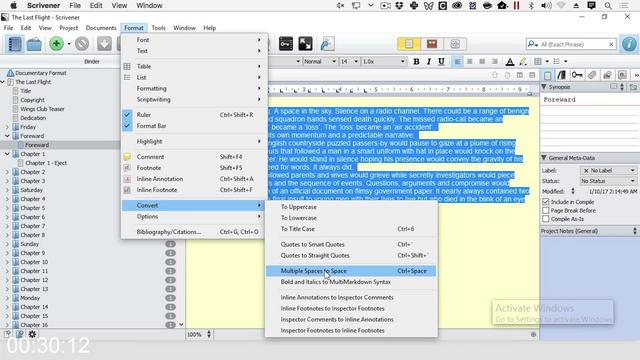Open the Font submenu

click(194, 40)
